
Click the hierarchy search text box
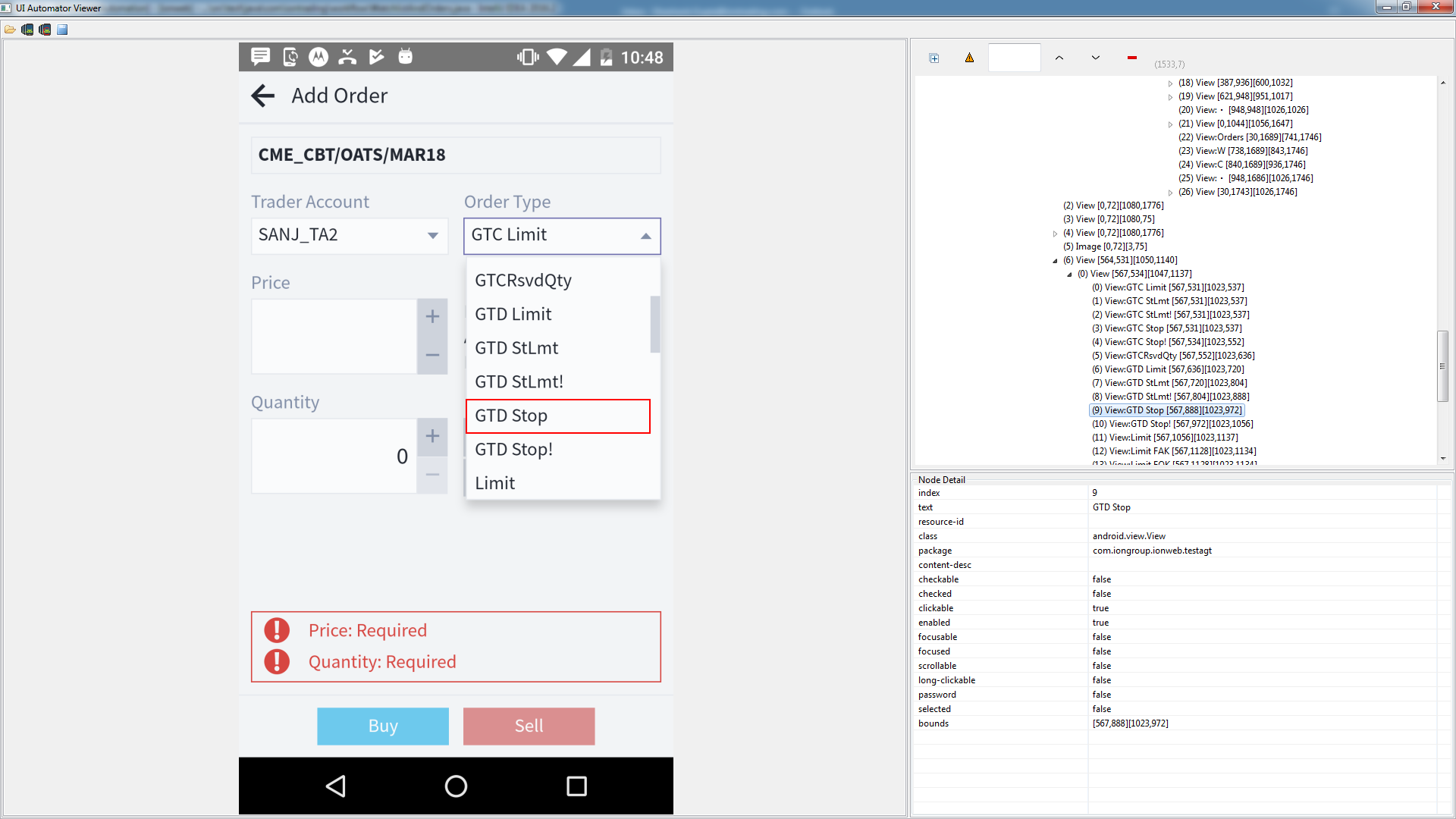(x=1015, y=58)
